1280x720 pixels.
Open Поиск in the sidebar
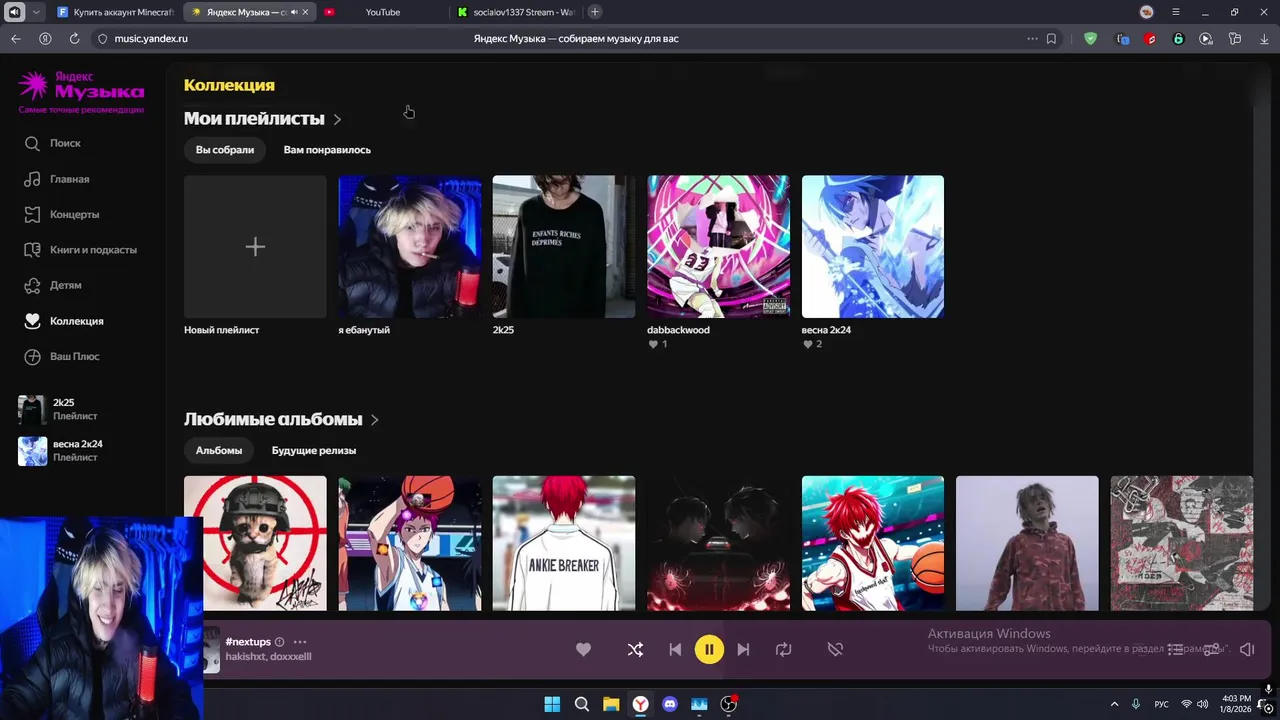pos(52,143)
